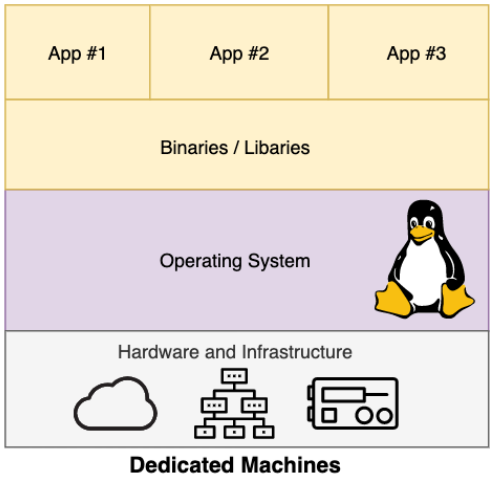This screenshot has height=477, width=493.
Task: Click the penguin's white belly
Action: (x=423, y=273)
